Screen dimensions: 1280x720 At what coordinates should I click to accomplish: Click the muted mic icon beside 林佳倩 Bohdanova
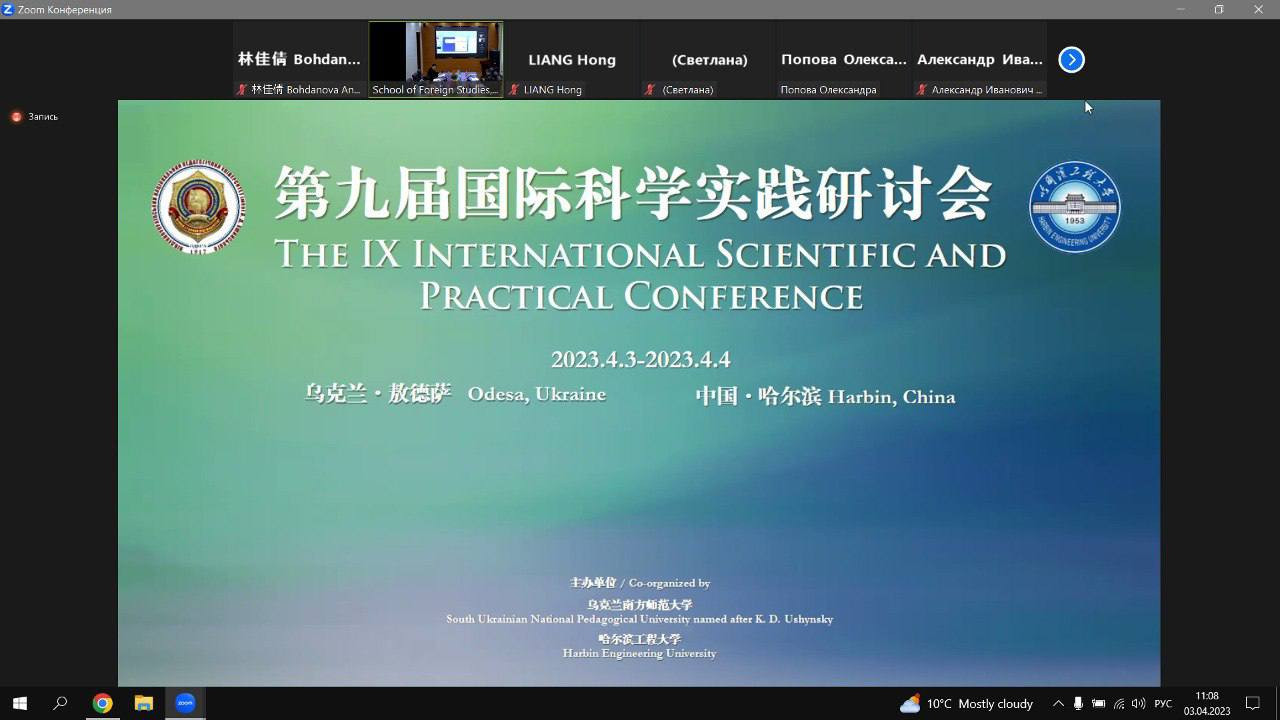click(x=242, y=90)
